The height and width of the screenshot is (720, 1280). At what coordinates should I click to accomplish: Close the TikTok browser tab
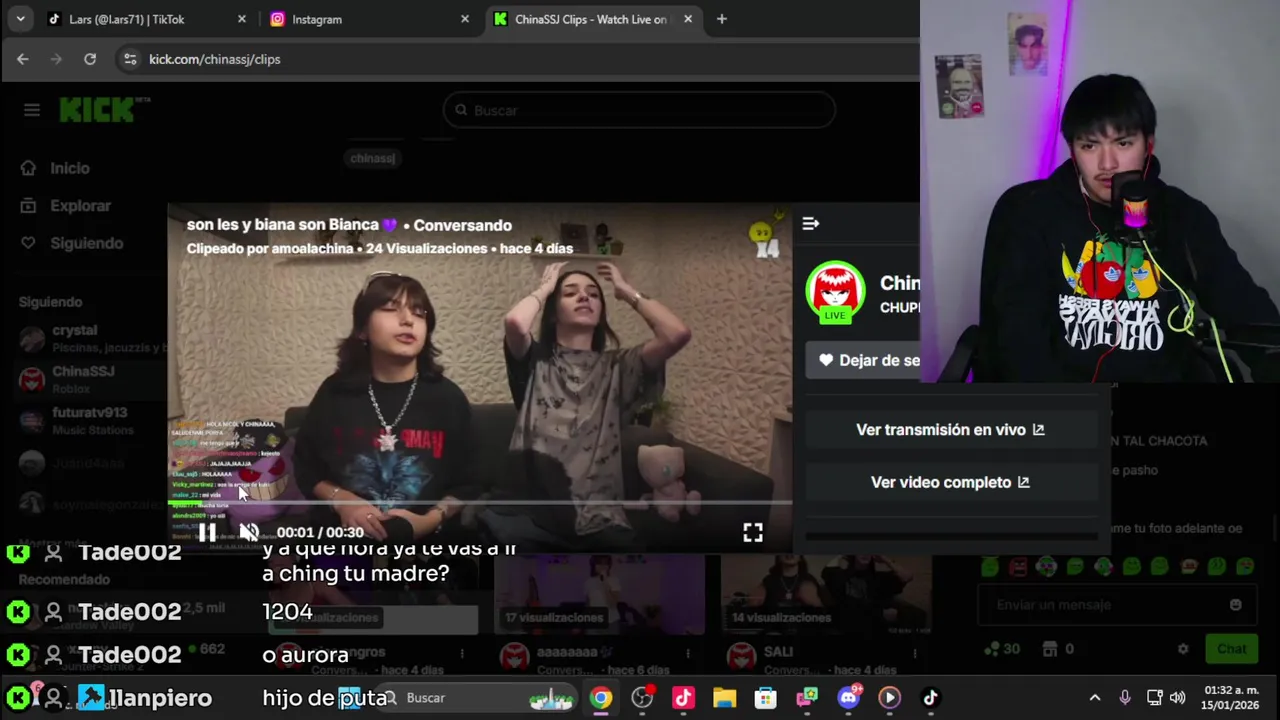coord(242,19)
